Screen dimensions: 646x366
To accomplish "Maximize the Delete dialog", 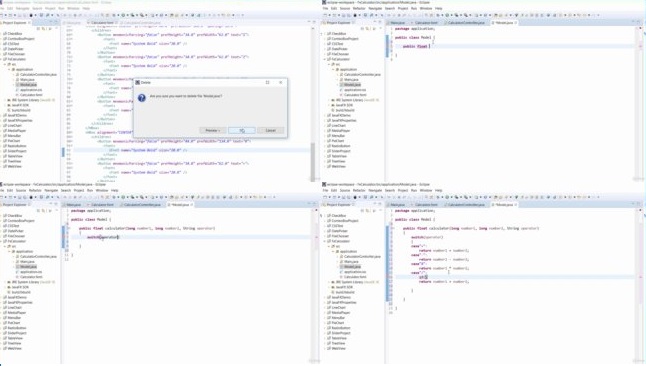I will (x=267, y=82).
